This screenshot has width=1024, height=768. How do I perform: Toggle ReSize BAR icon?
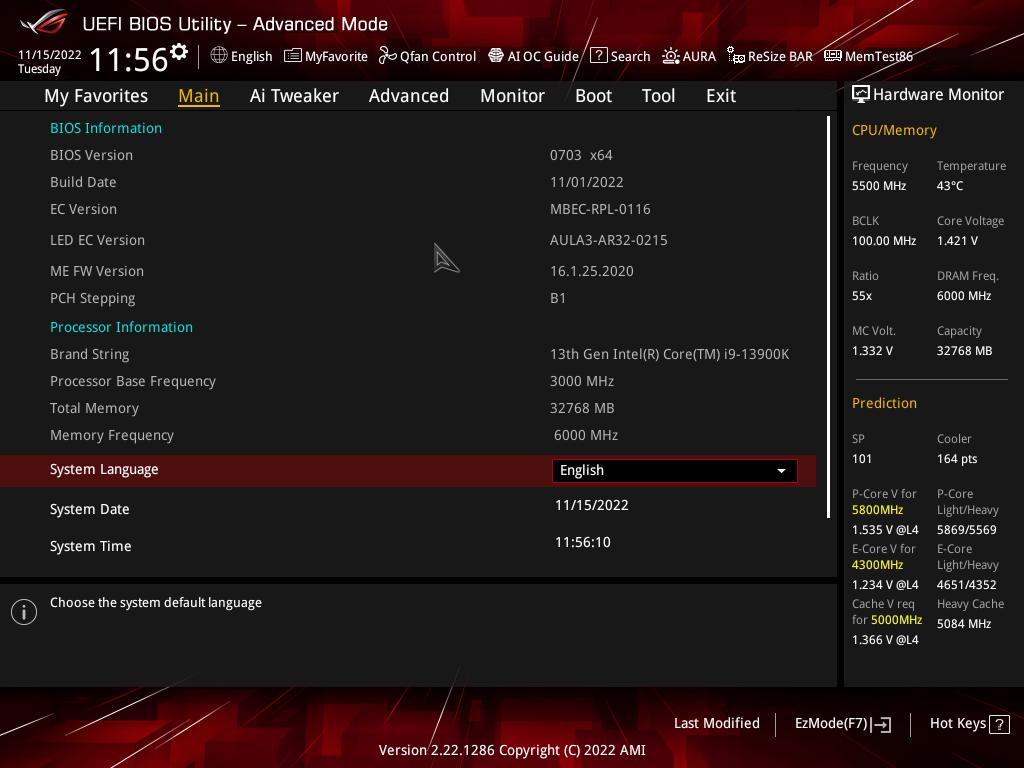click(736, 56)
